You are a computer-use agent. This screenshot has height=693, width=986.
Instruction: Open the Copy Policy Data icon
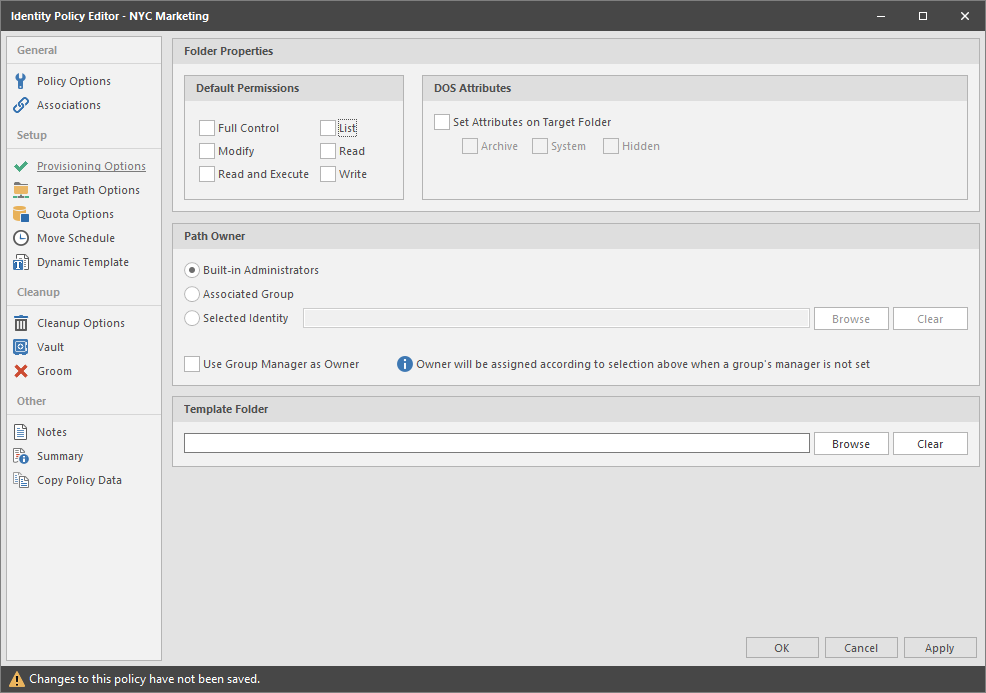click(x=20, y=480)
